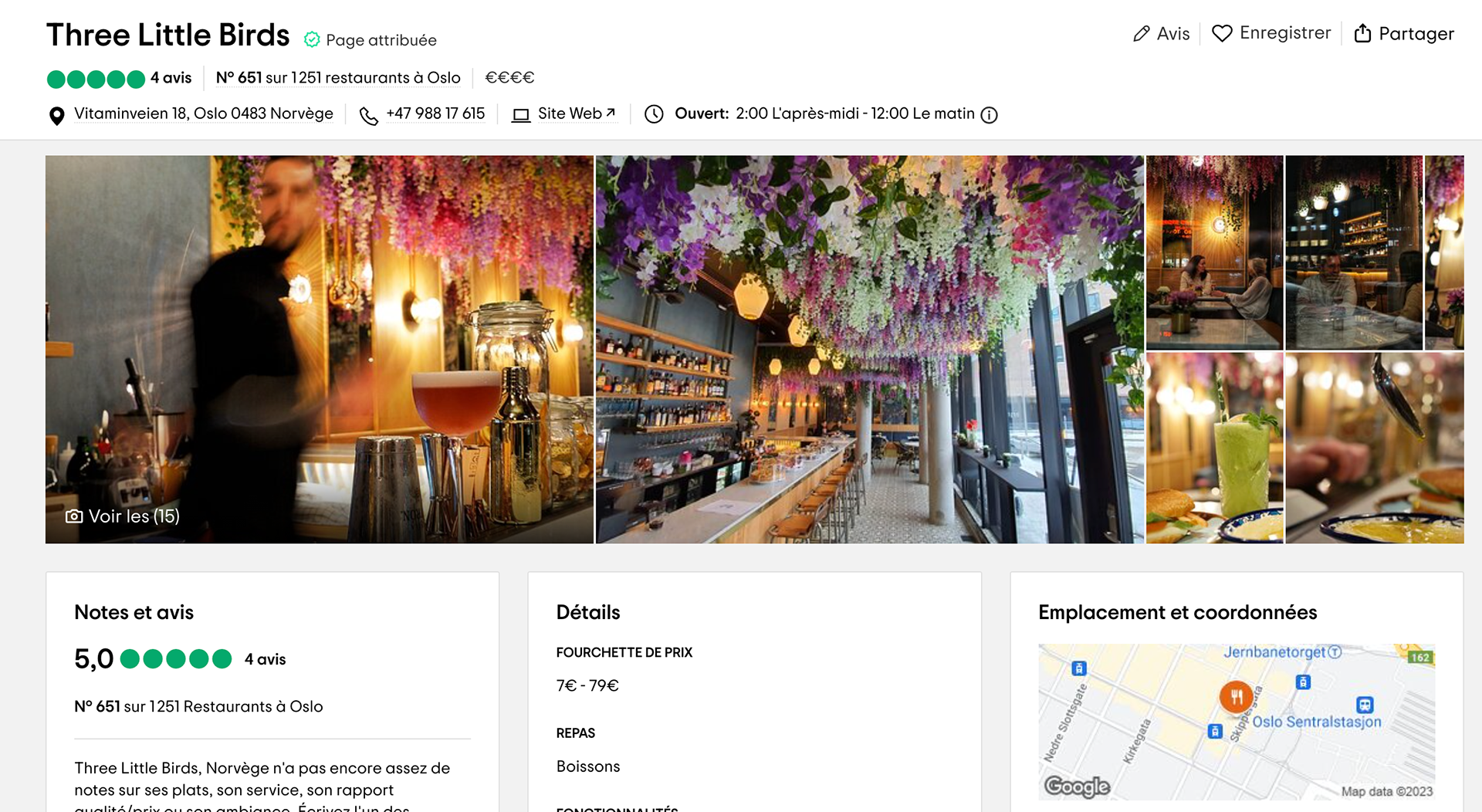
Task: Click the 'Détails' heading
Action: pyautogui.click(x=588, y=613)
